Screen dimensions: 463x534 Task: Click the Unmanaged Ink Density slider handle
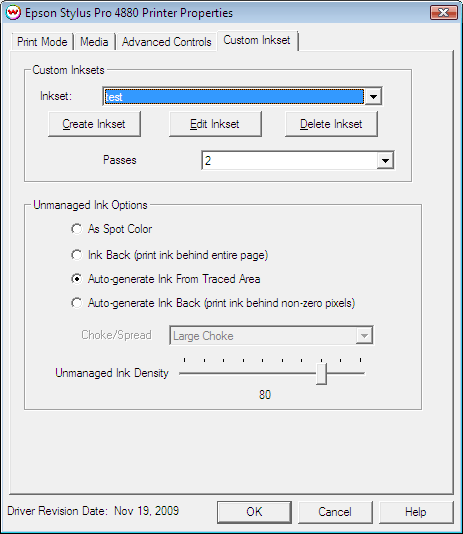[x=321, y=374]
